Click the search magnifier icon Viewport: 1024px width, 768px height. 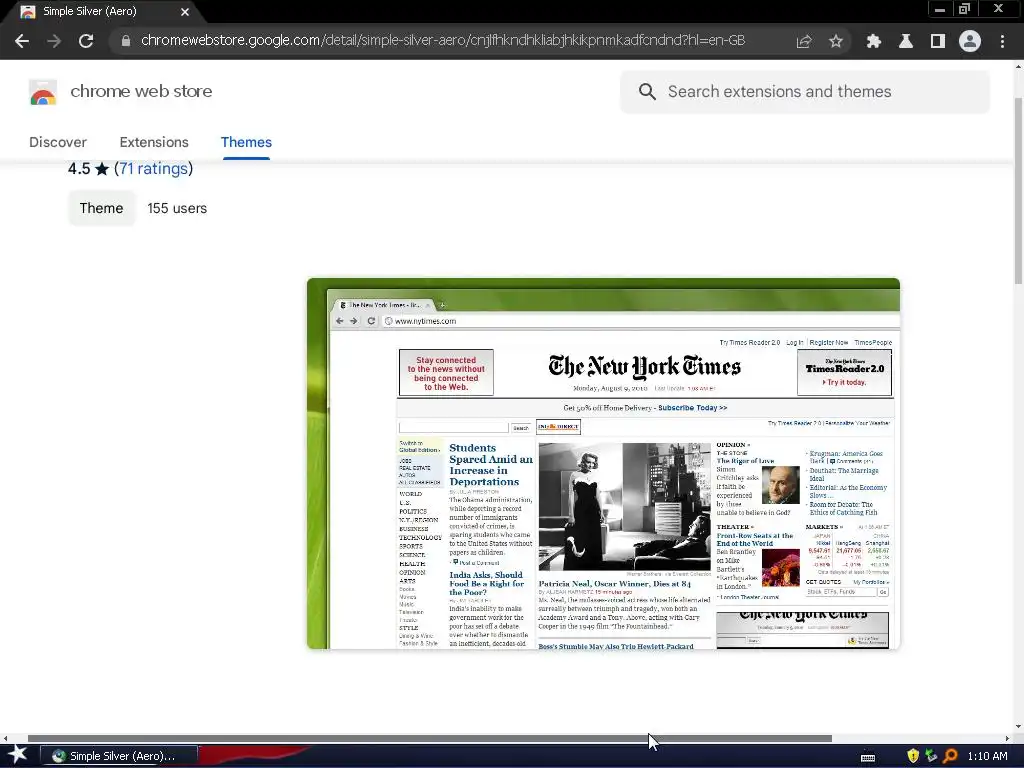coord(647,91)
